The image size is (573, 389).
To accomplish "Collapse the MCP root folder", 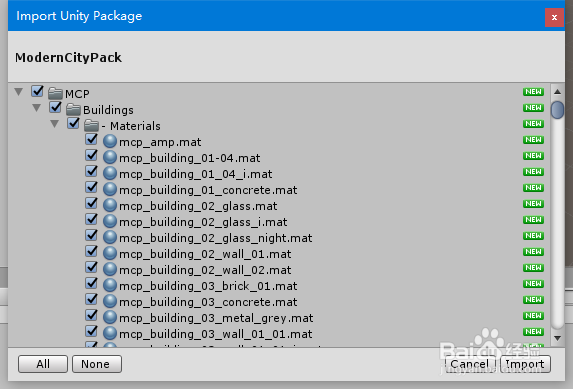I will (x=19, y=92).
